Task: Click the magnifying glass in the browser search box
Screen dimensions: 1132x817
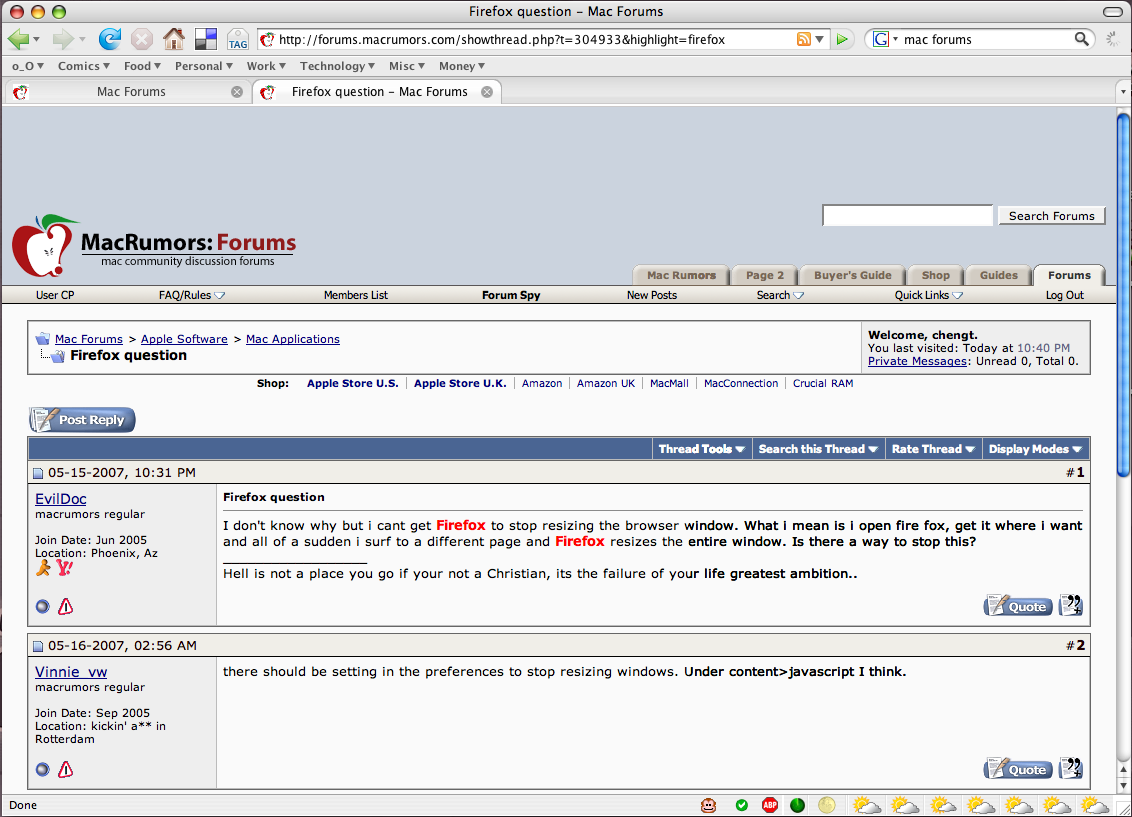Action: 1081,39
